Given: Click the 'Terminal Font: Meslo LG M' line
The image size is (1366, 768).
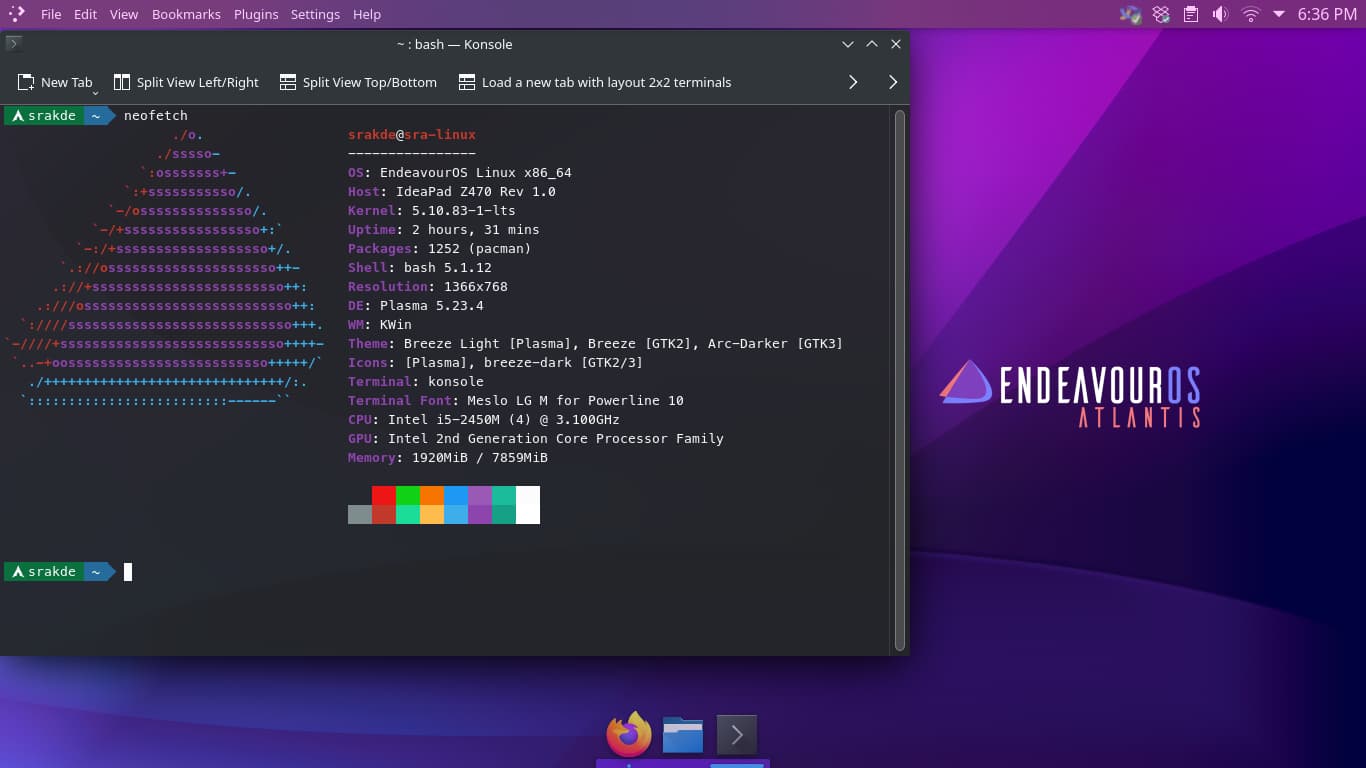Looking at the screenshot, I should (516, 400).
